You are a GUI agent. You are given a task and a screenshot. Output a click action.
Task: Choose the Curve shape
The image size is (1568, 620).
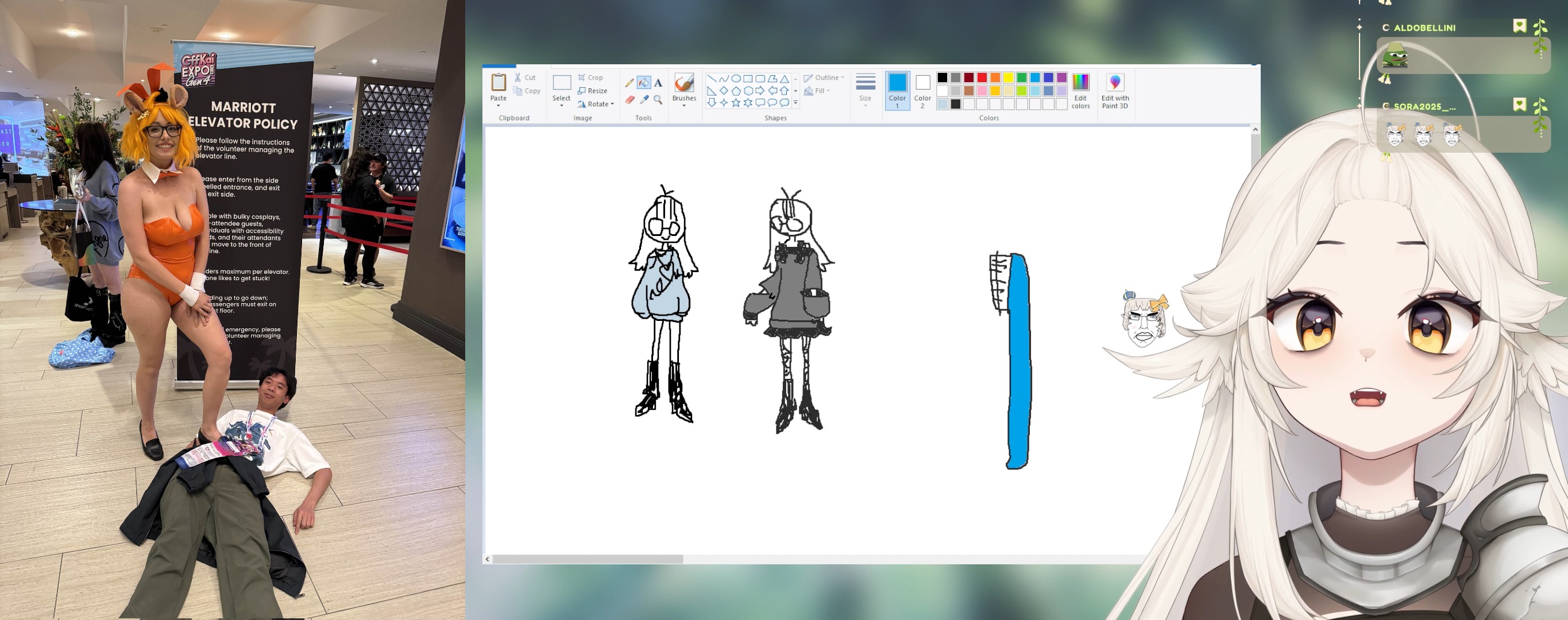click(723, 79)
